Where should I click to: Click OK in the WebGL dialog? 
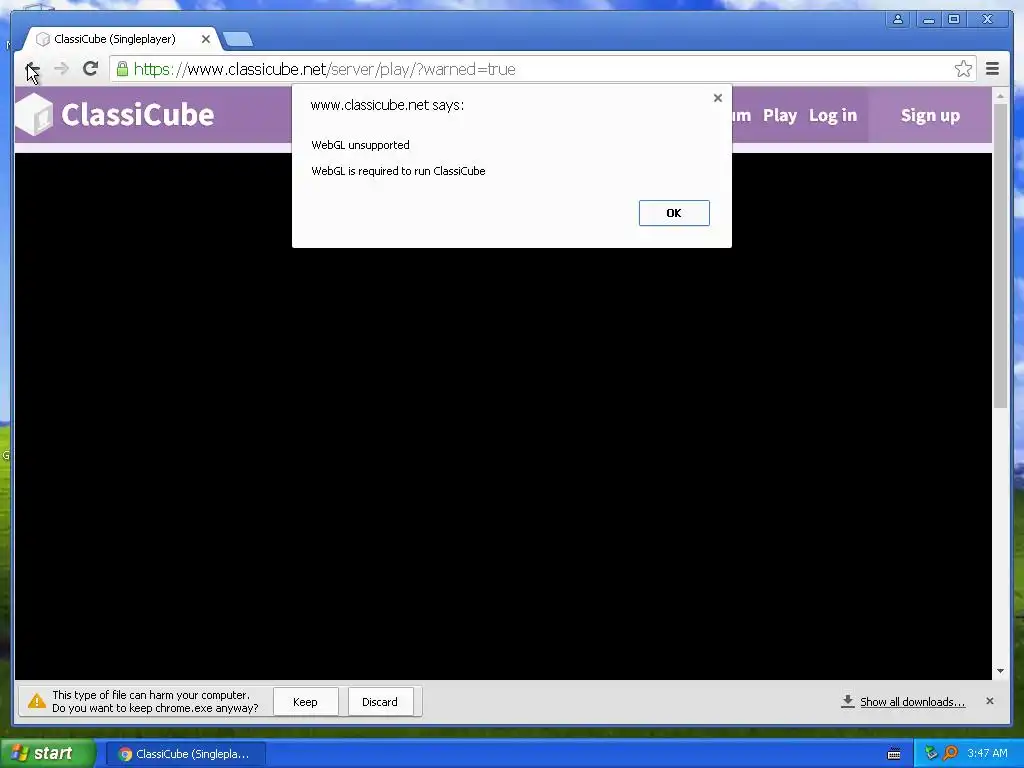pos(674,213)
